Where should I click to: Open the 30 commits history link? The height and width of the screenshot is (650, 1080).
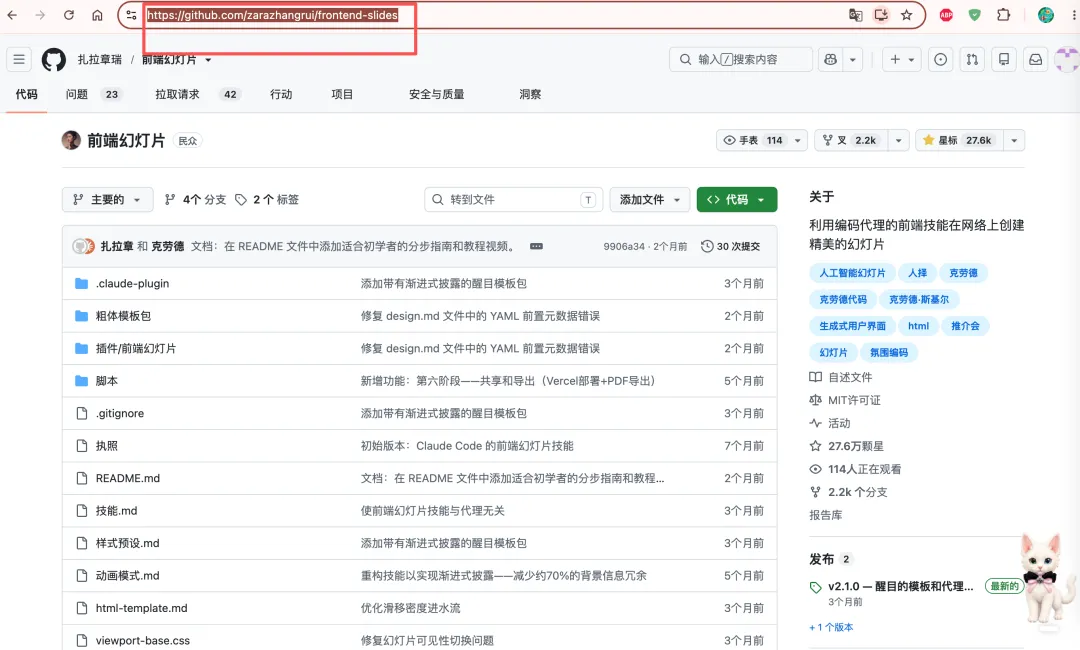730,246
